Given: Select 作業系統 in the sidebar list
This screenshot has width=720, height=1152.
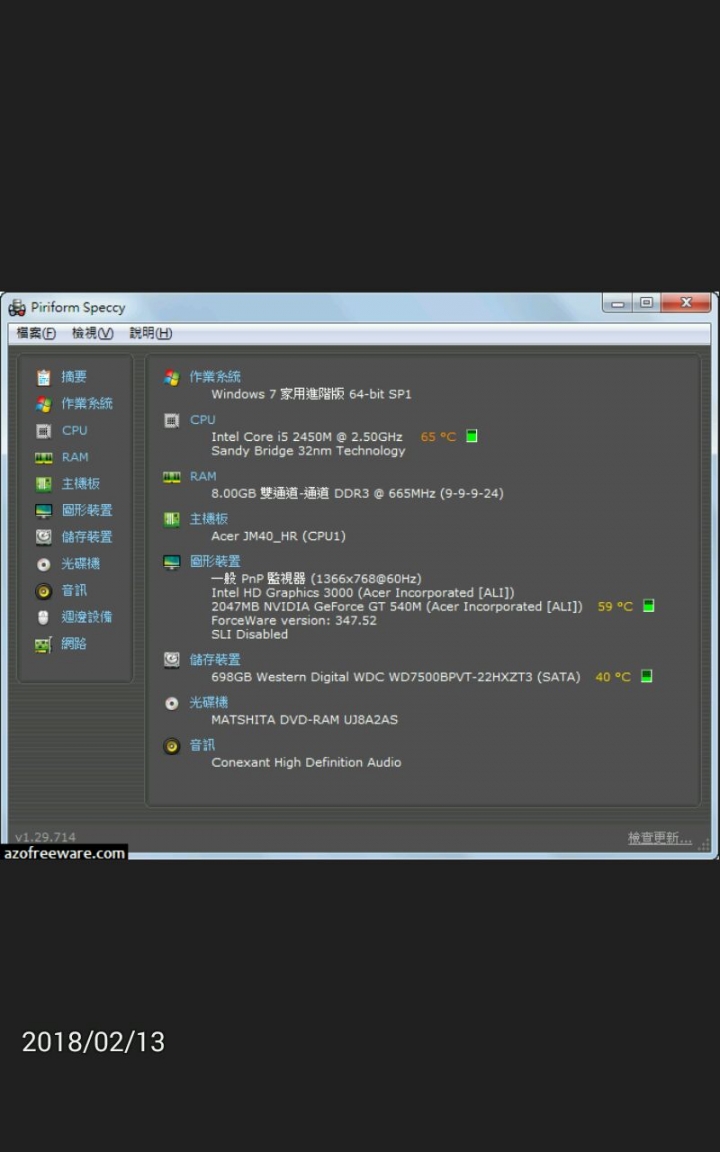Looking at the screenshot, I should pyautogui.click(x=87, y=403).
